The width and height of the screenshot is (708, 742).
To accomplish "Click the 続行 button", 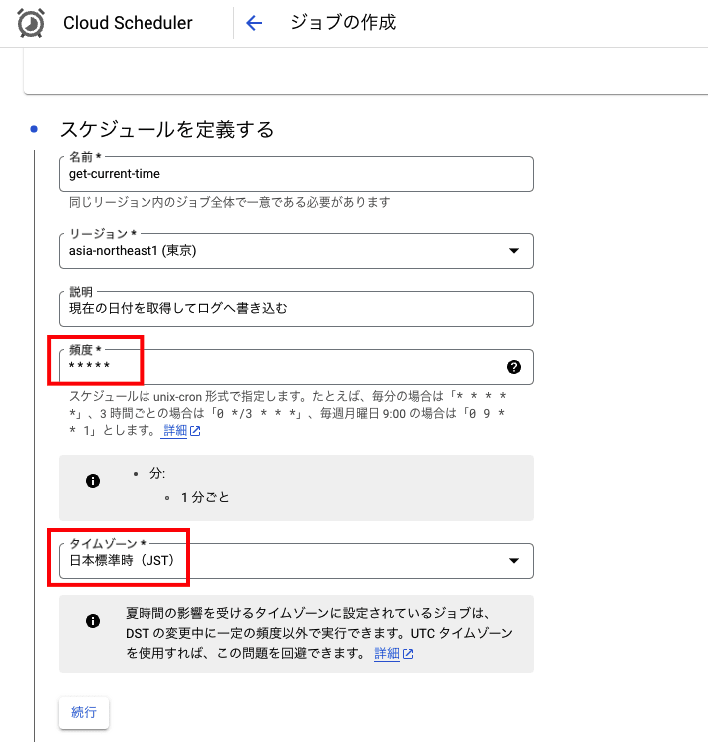I will (x=84, y=712).
